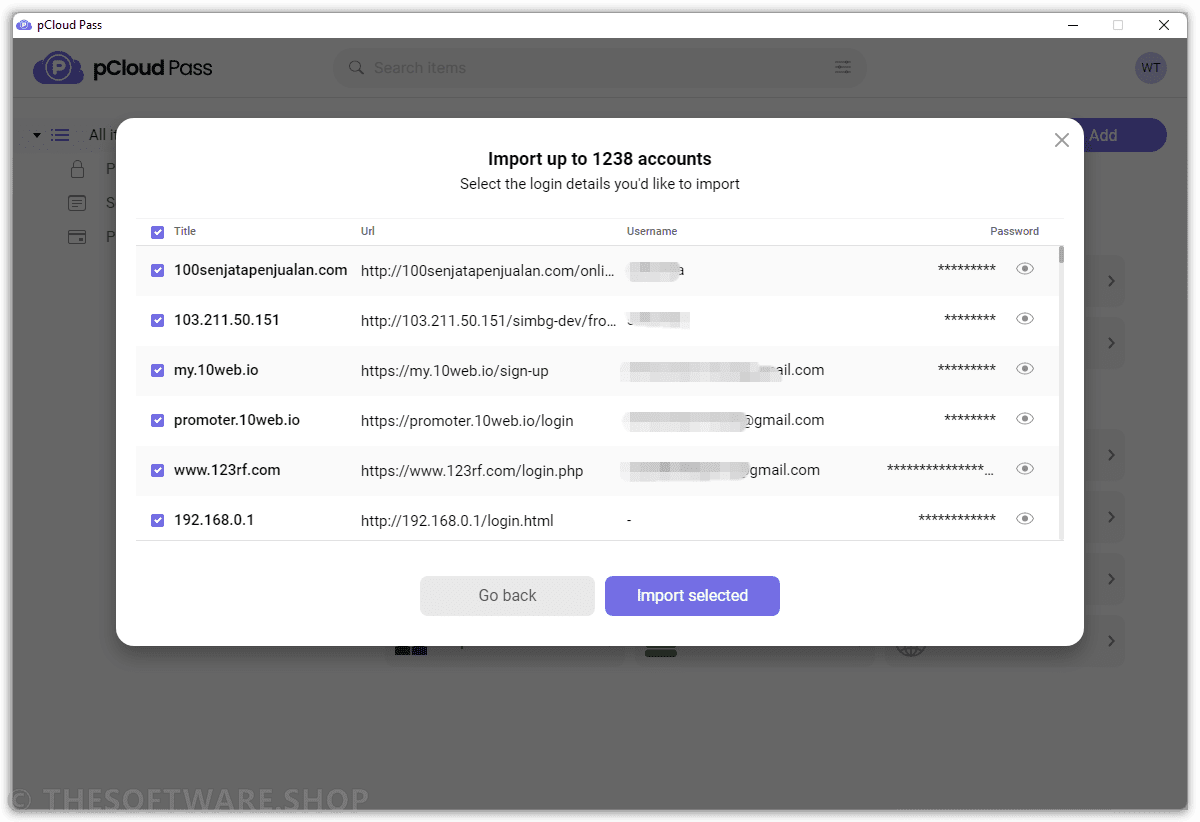The image size is (1200, 822).
Task: Minimize the pCloud Pass window
Action: pos(1071,25)
